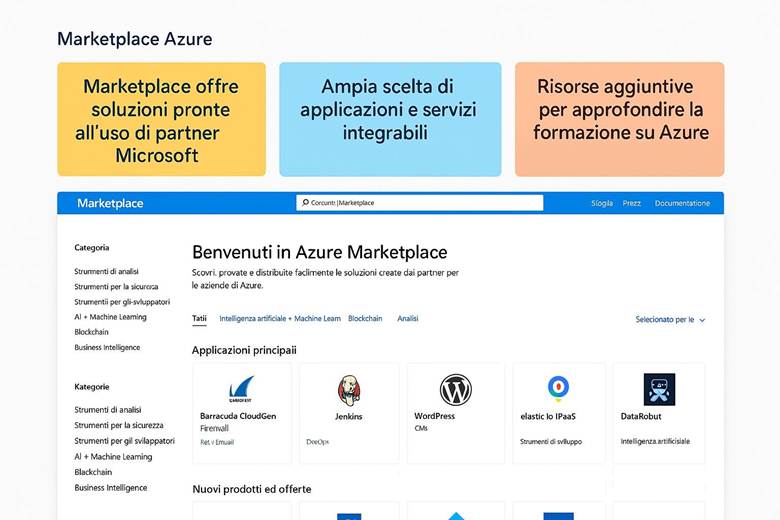Screen dimensions: 780x520
Task: Switch to Intelligenza artificiale + Machine Learn tab
Action: [x=280, y=318]
